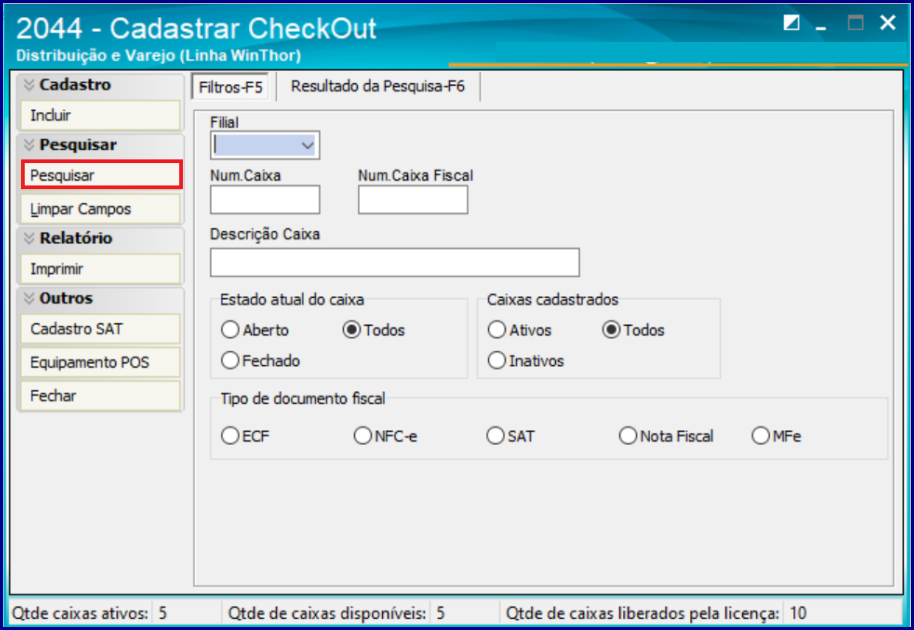The image size is (914, 630).
Task: Switch to Resultado da Pesquisa-F6 tab
Action: (x=378, y=86)
